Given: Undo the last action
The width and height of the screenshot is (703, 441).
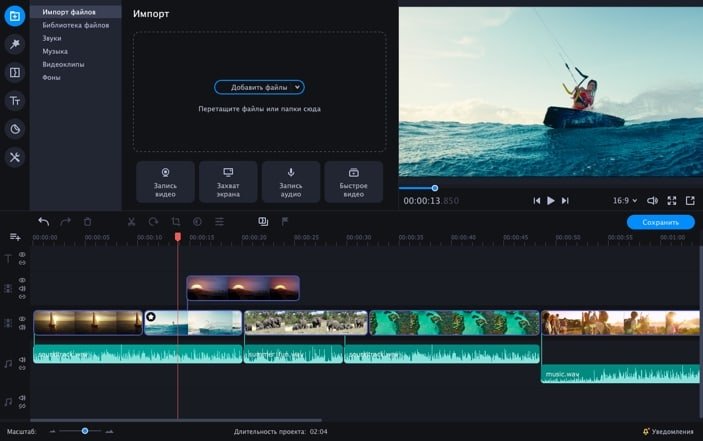Looking at the screenshot, I should tap(43, 222).
